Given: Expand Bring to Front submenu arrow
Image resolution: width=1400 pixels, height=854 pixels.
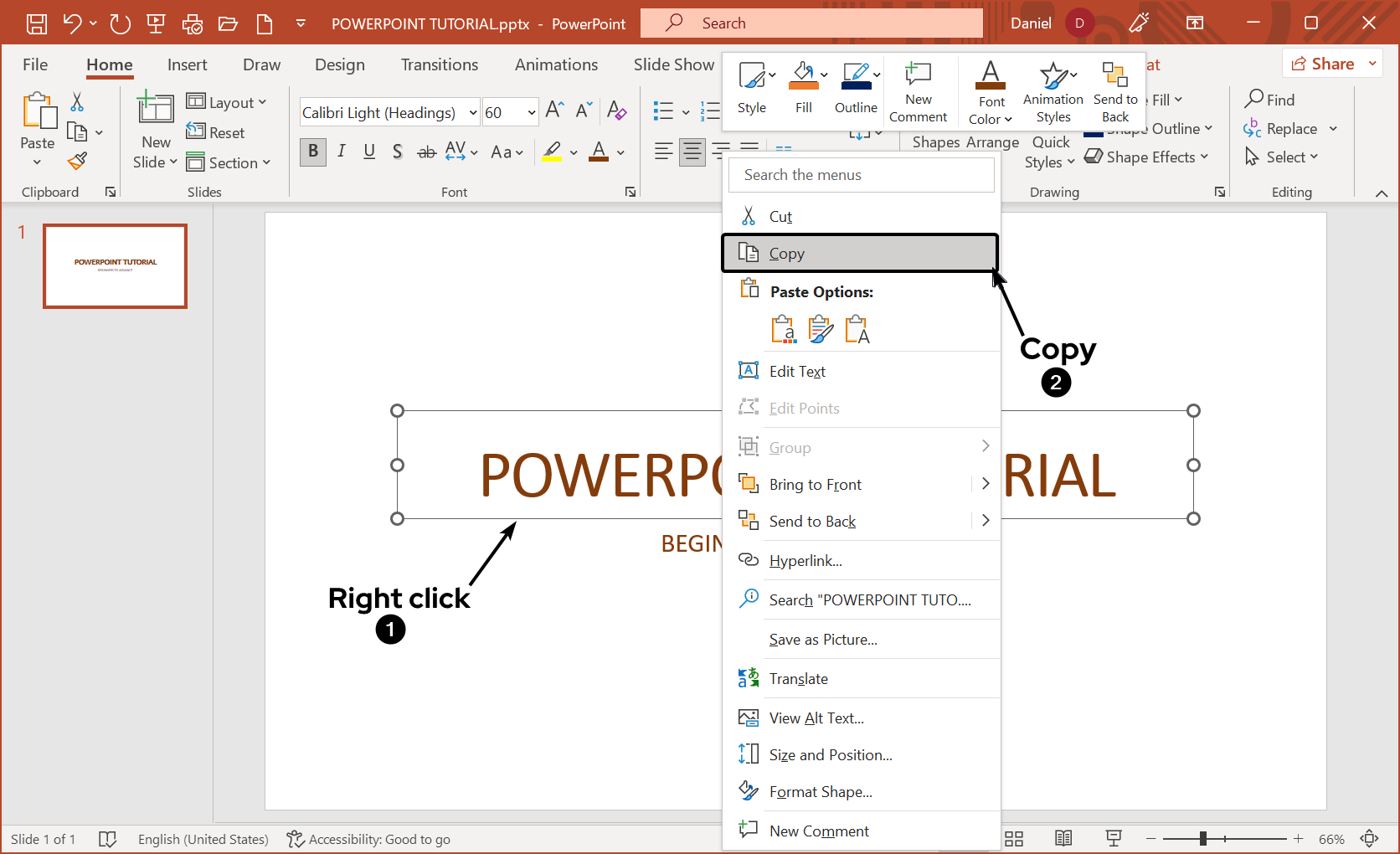Looking at the screenshot, I should pos(986,484).
